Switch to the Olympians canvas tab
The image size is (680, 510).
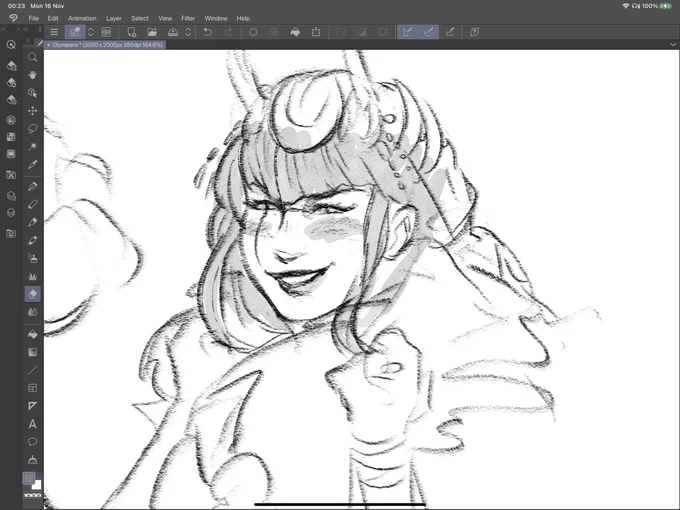point(105,45)
